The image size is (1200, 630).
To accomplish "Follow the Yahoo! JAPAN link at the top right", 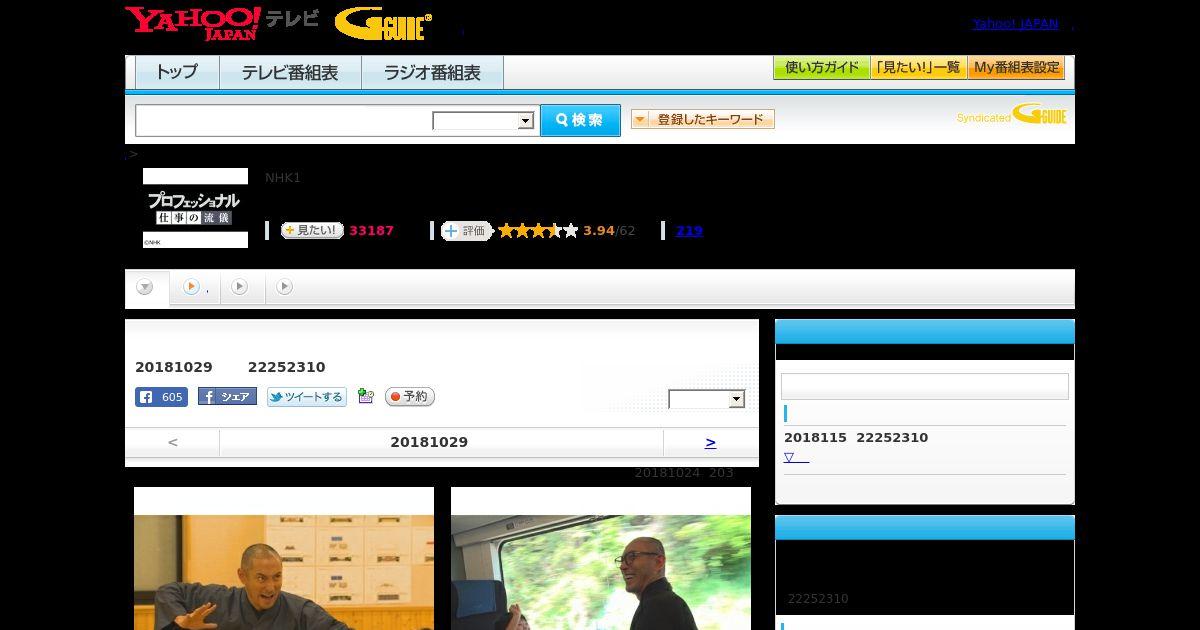I will click(1015, 24).
